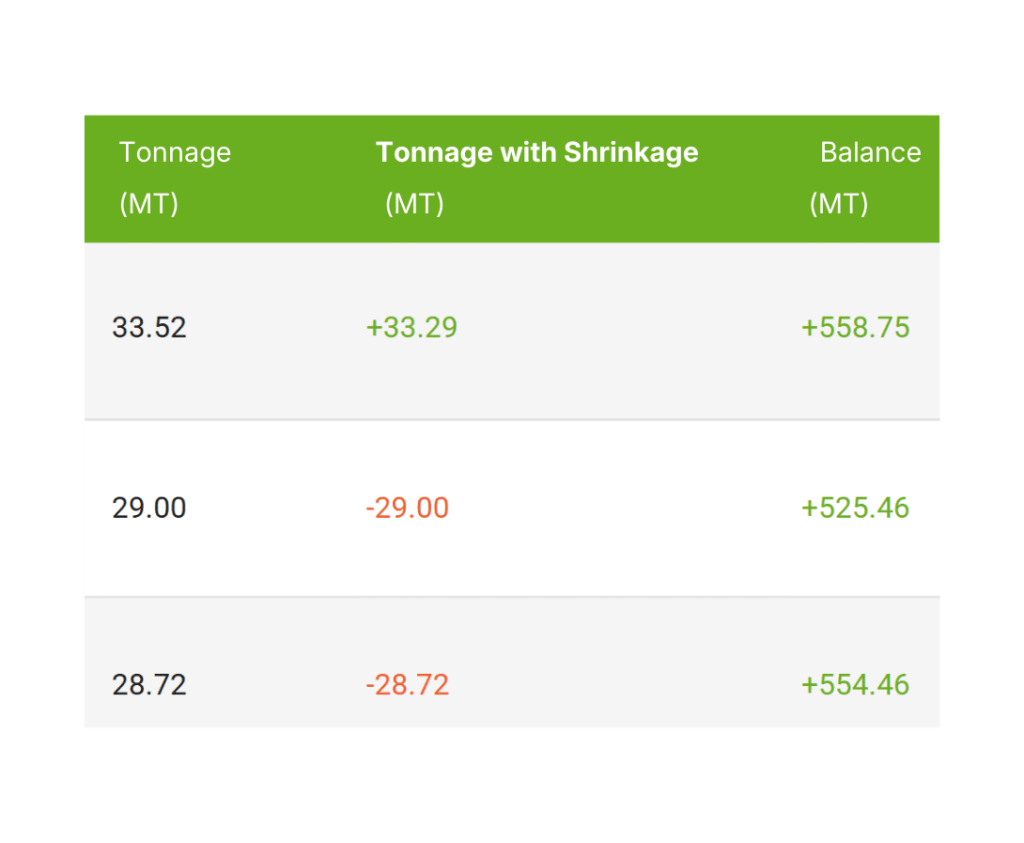Select the 33.52 tonnage cell
1024x843 pixels.
tap(149, 328)
